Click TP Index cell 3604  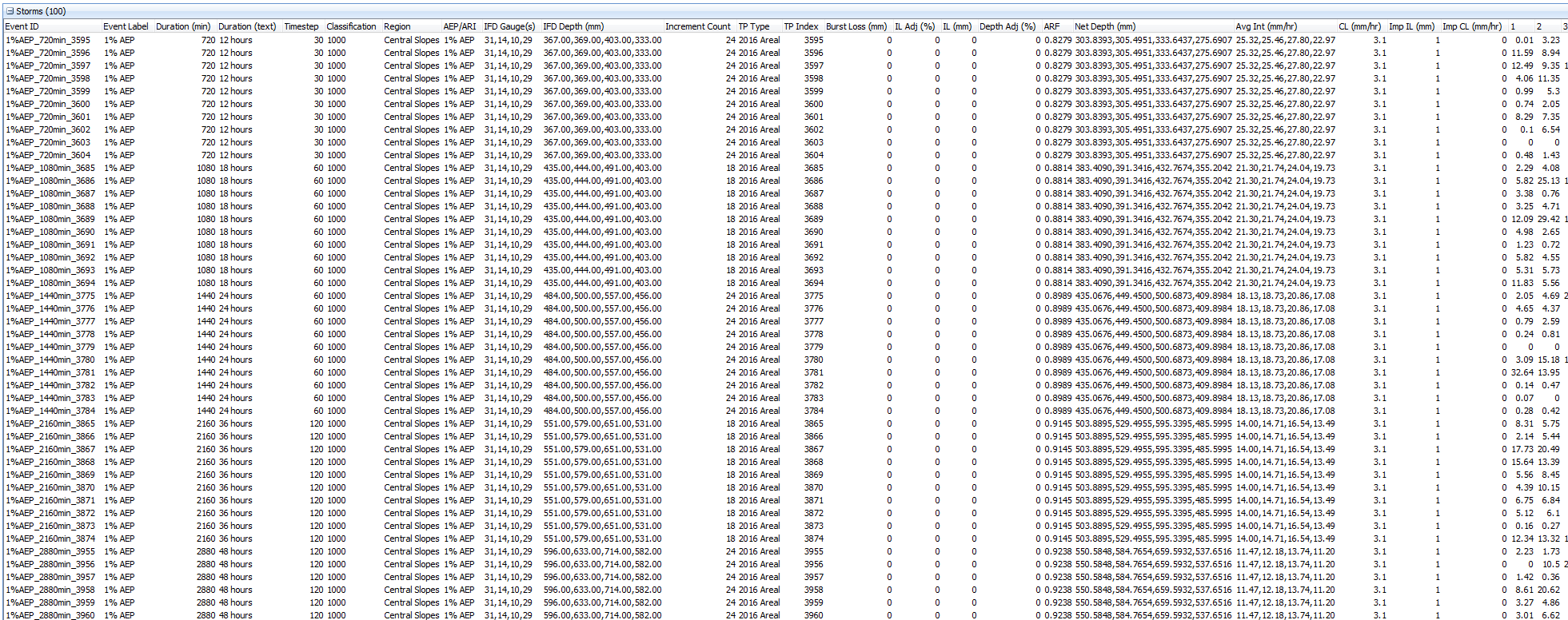click(813, 155)
